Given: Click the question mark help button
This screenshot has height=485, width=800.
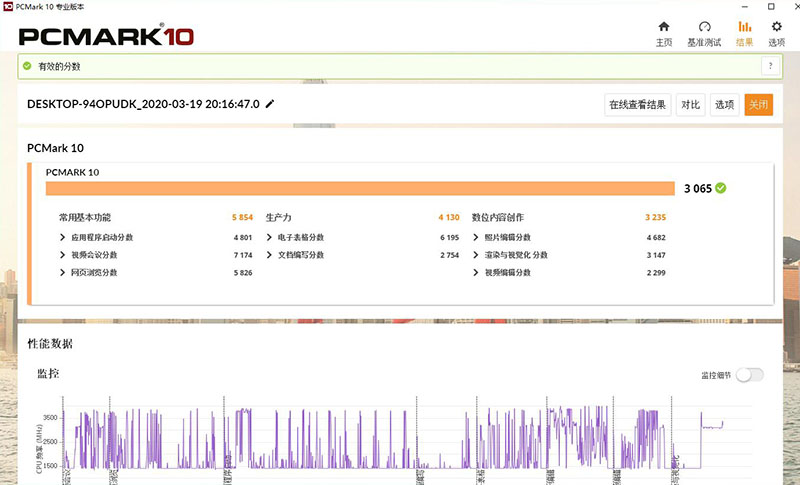Looking at the screenshot, I should coord(770,66).
